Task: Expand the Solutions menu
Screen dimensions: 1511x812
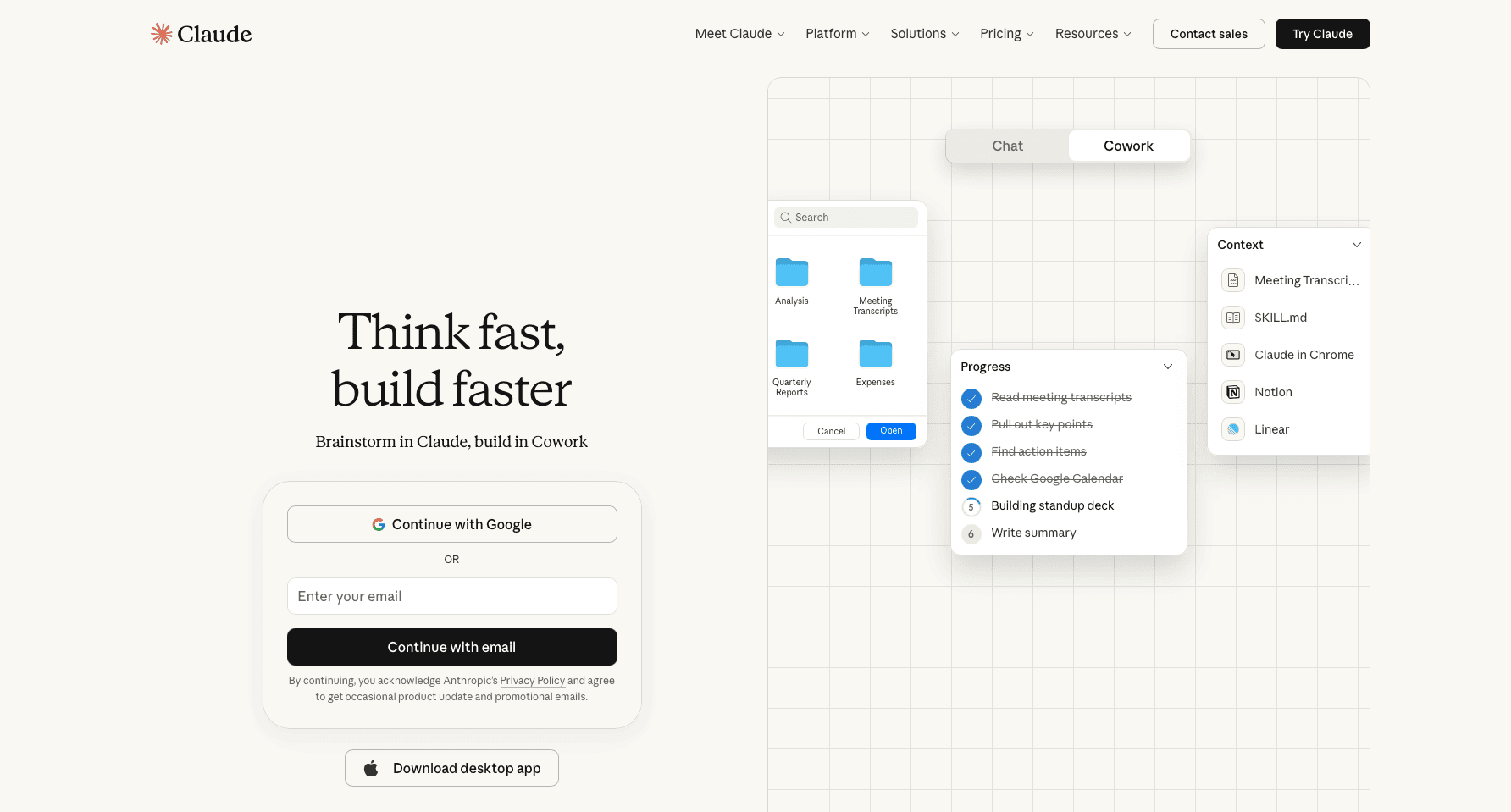Action: click(x=925, y=34)
